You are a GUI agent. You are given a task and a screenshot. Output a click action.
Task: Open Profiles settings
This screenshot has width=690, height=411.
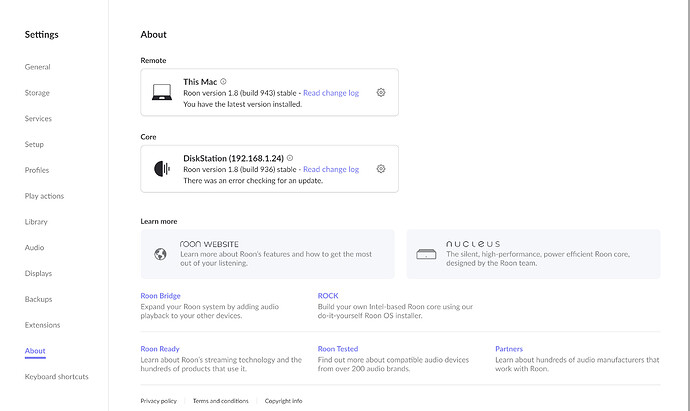coord(37,170)
